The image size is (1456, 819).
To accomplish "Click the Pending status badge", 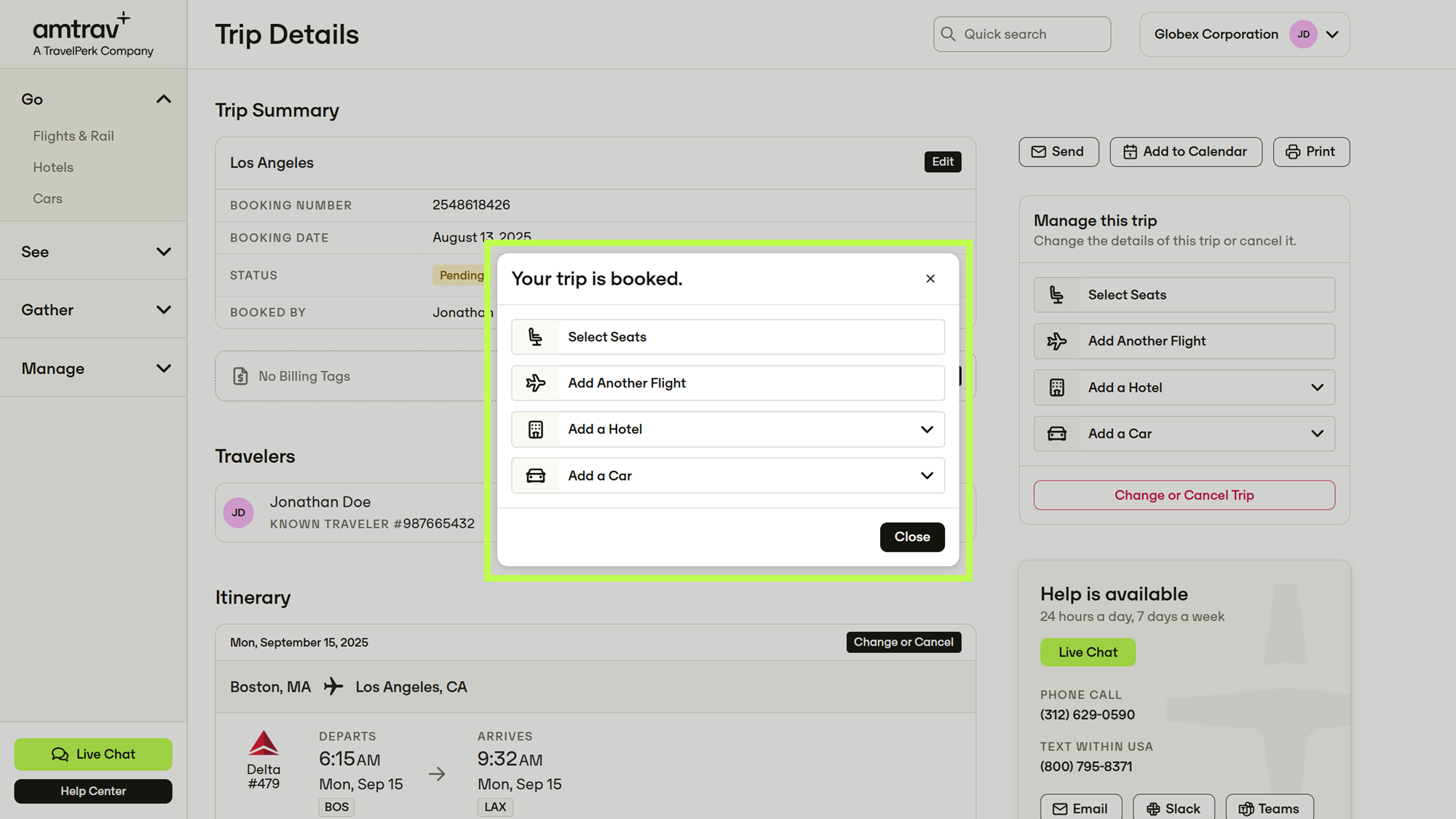I will point(462,275).
